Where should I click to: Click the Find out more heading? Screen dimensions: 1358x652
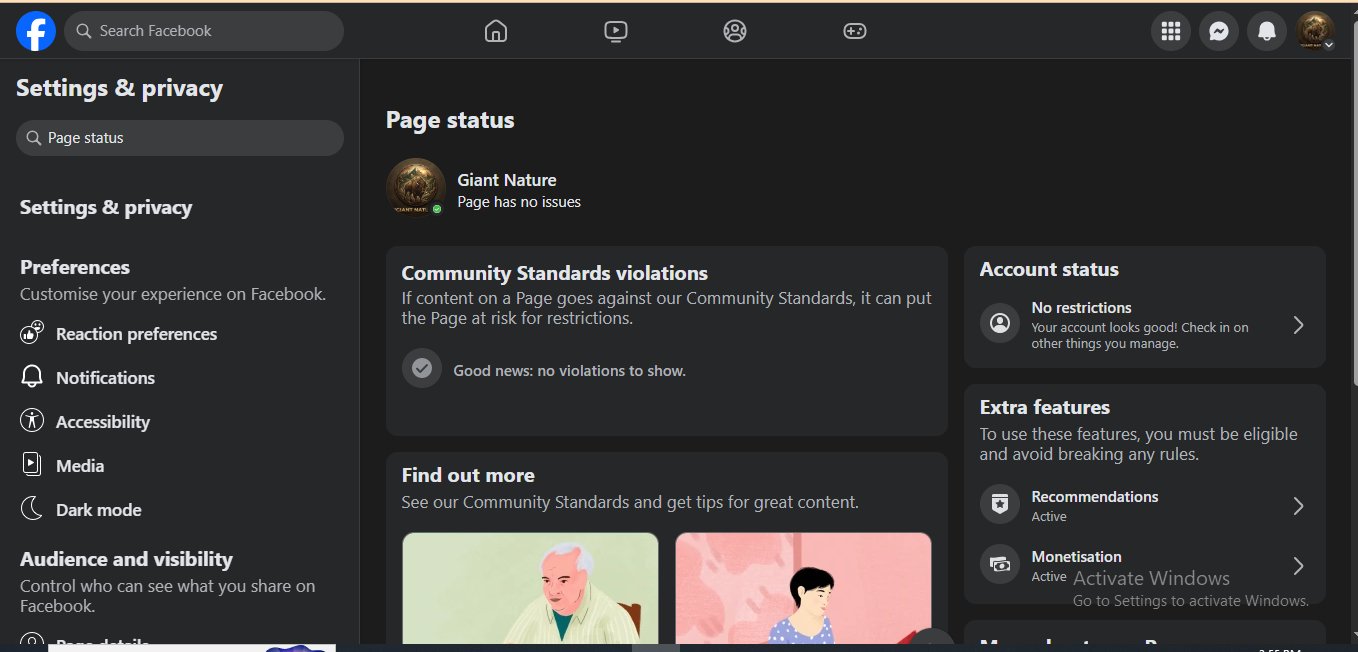(x=468, y=476)
